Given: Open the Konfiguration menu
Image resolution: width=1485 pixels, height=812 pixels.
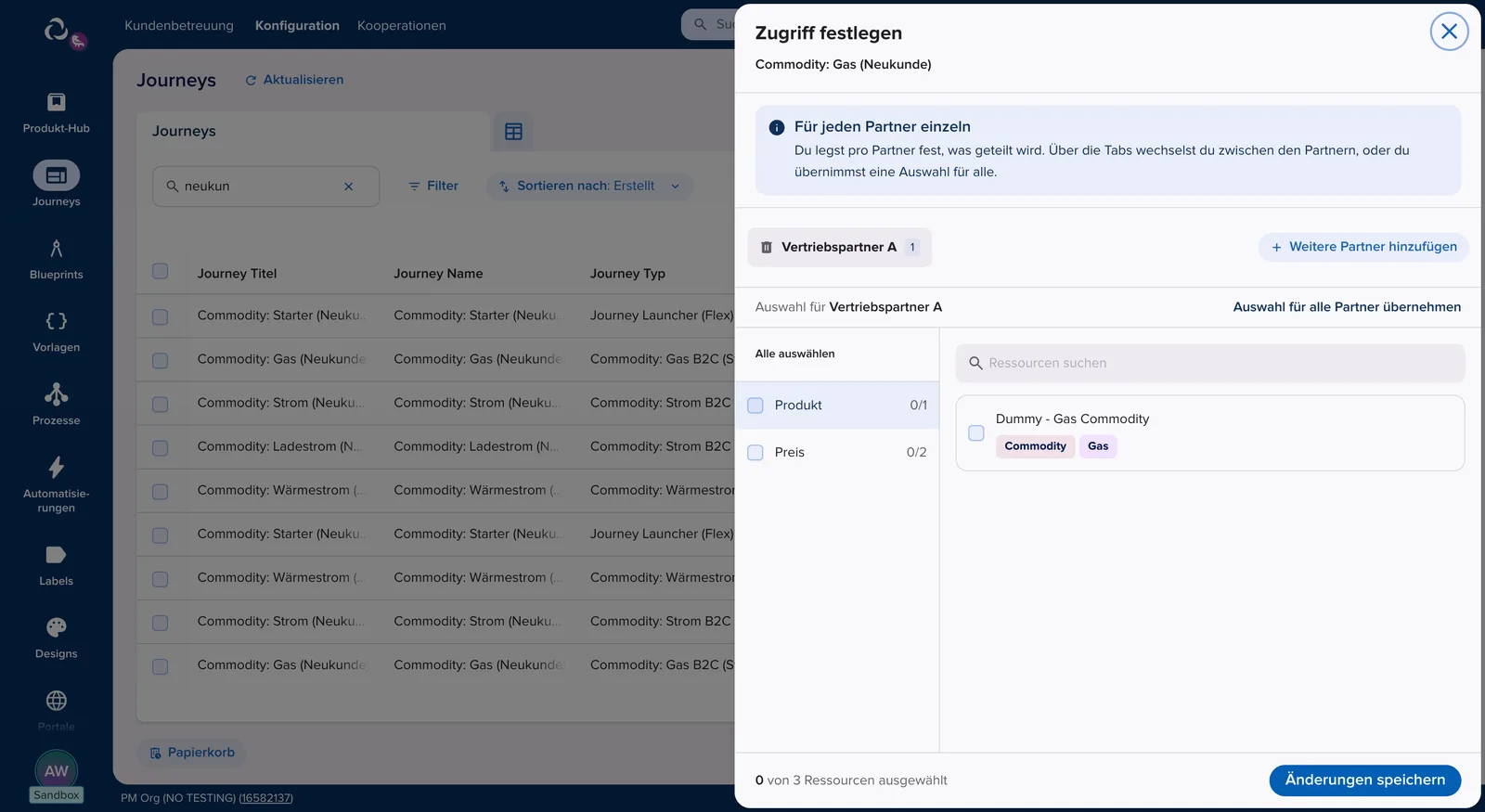Looking at the screenshot, I should [297, 26].
